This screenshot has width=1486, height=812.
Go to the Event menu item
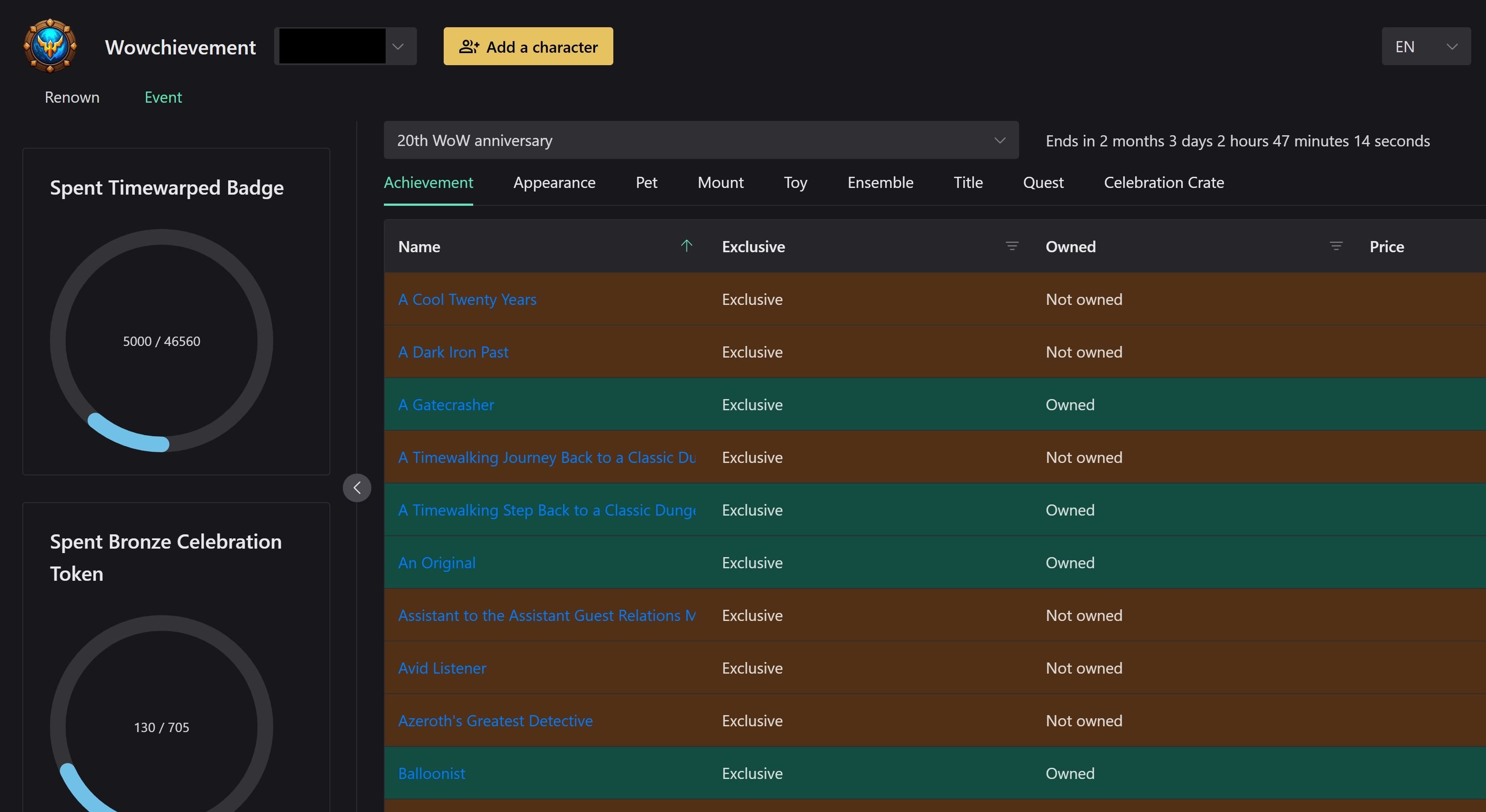[163, 97]
